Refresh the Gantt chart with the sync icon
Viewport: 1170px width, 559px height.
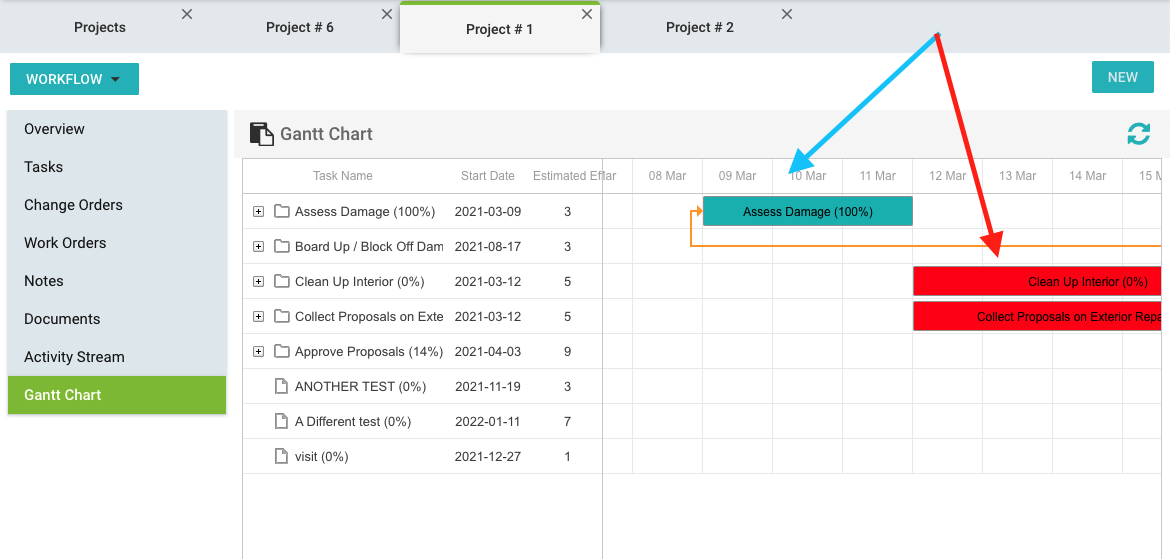(x=1138, y=134)
